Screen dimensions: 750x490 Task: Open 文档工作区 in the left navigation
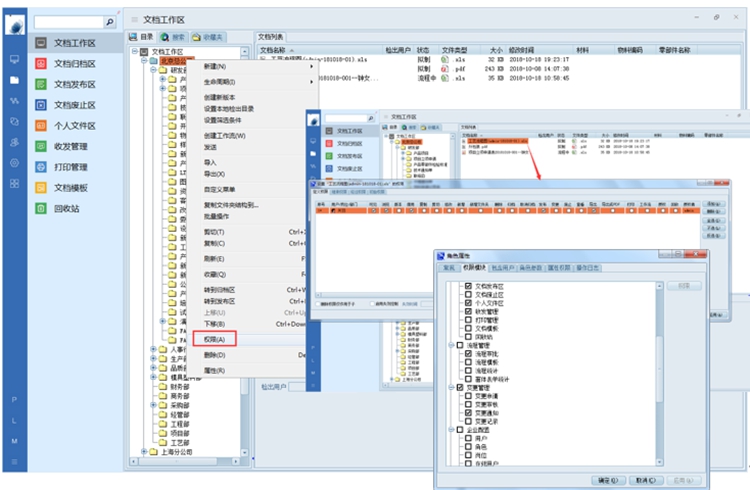point(74,43)
